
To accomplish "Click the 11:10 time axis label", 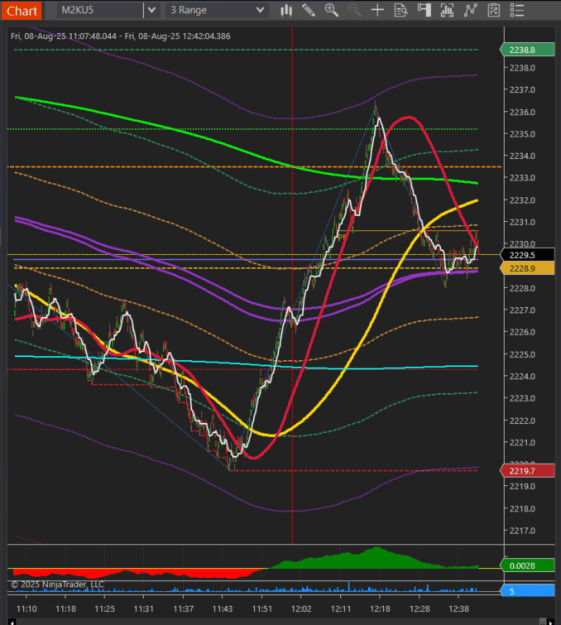I will click(x=27, y=609).
